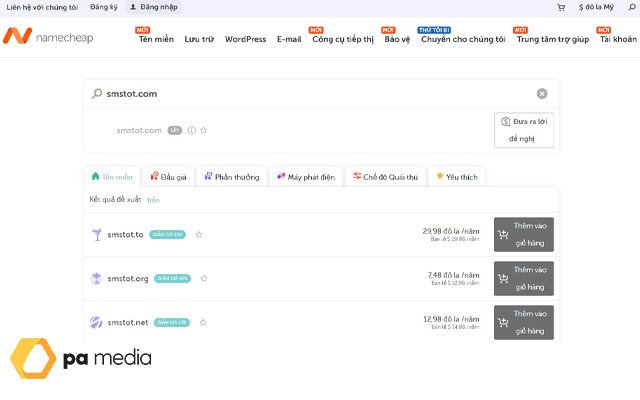Show info icon for smstot.com
The image size is (640, 400).
[191, 130]
